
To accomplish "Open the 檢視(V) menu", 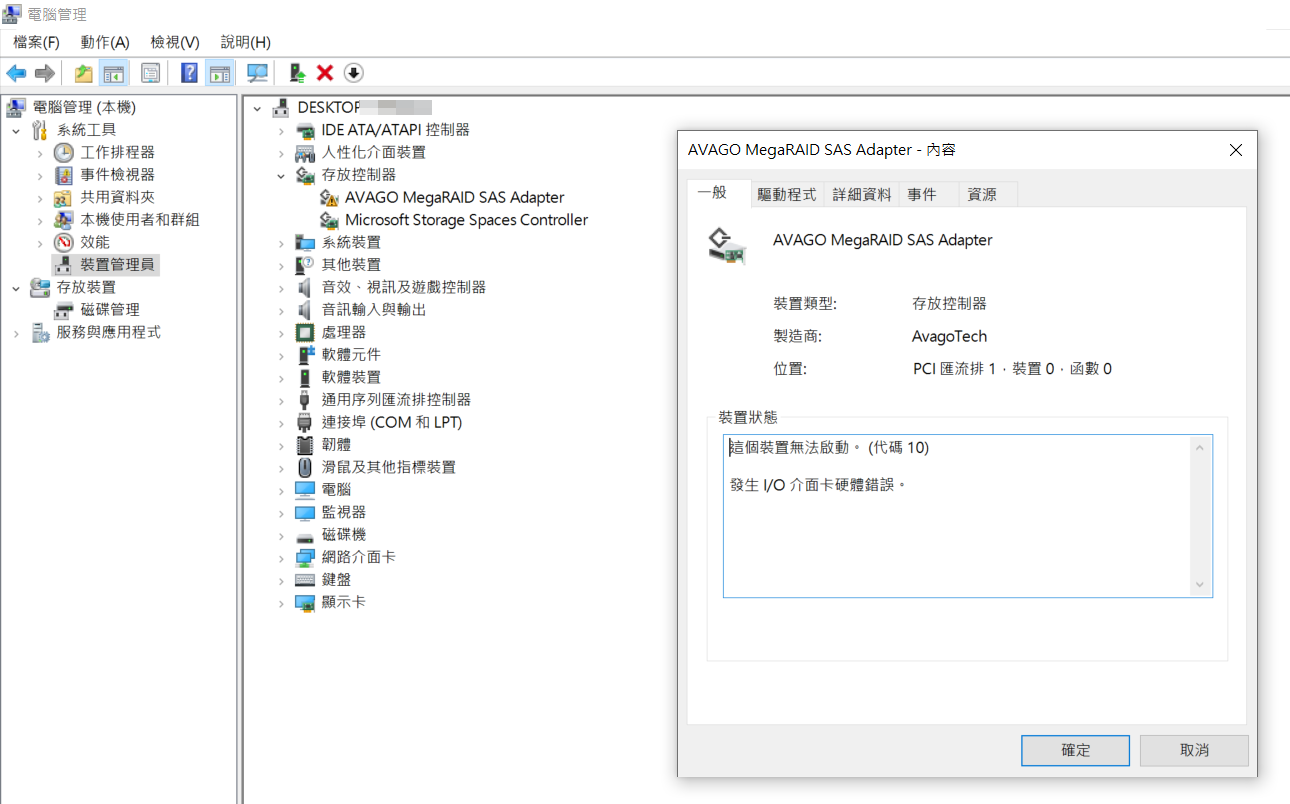I will click(175, 42).
